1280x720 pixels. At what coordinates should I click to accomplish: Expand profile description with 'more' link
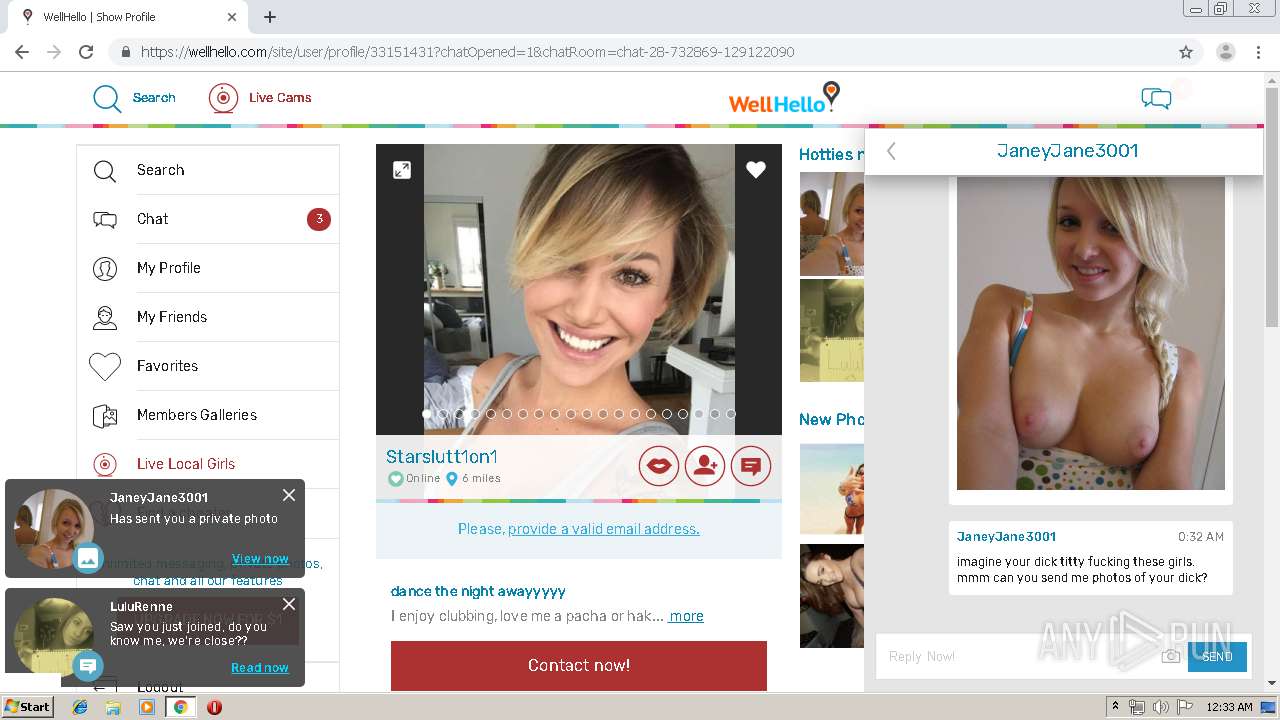point(686,616)
